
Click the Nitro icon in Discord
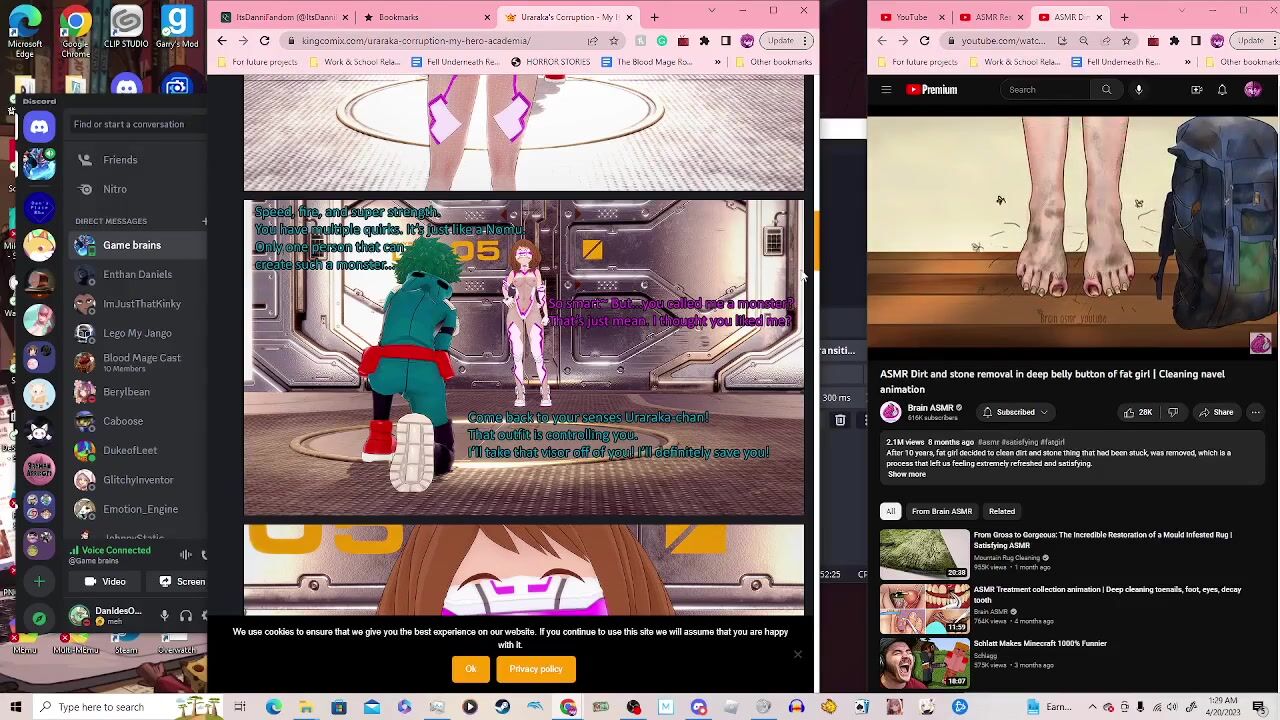[86, 189]
